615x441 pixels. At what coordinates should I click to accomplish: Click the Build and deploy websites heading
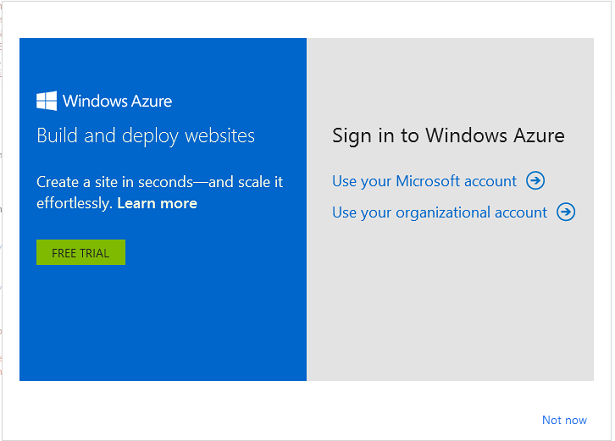[145, 135]
